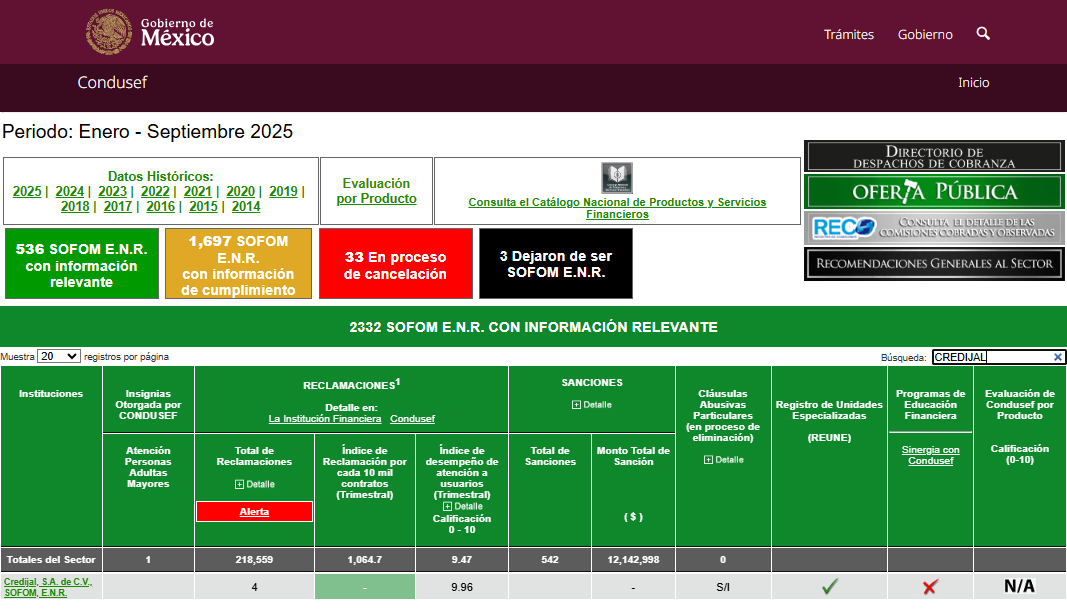The height and width of the screenshot is (609, 1067).
Task: Open the Trámites menu
Action: point(848,35)
